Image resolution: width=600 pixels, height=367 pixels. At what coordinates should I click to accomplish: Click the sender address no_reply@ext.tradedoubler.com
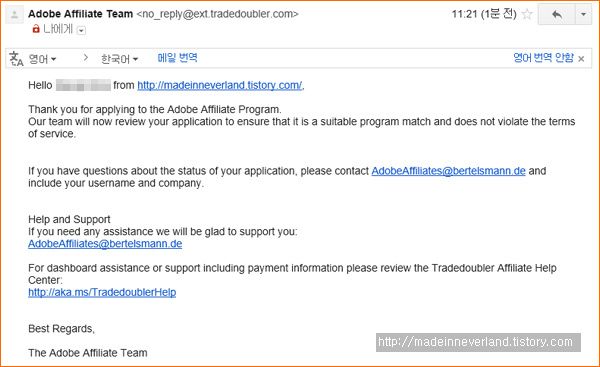point(217,14)
